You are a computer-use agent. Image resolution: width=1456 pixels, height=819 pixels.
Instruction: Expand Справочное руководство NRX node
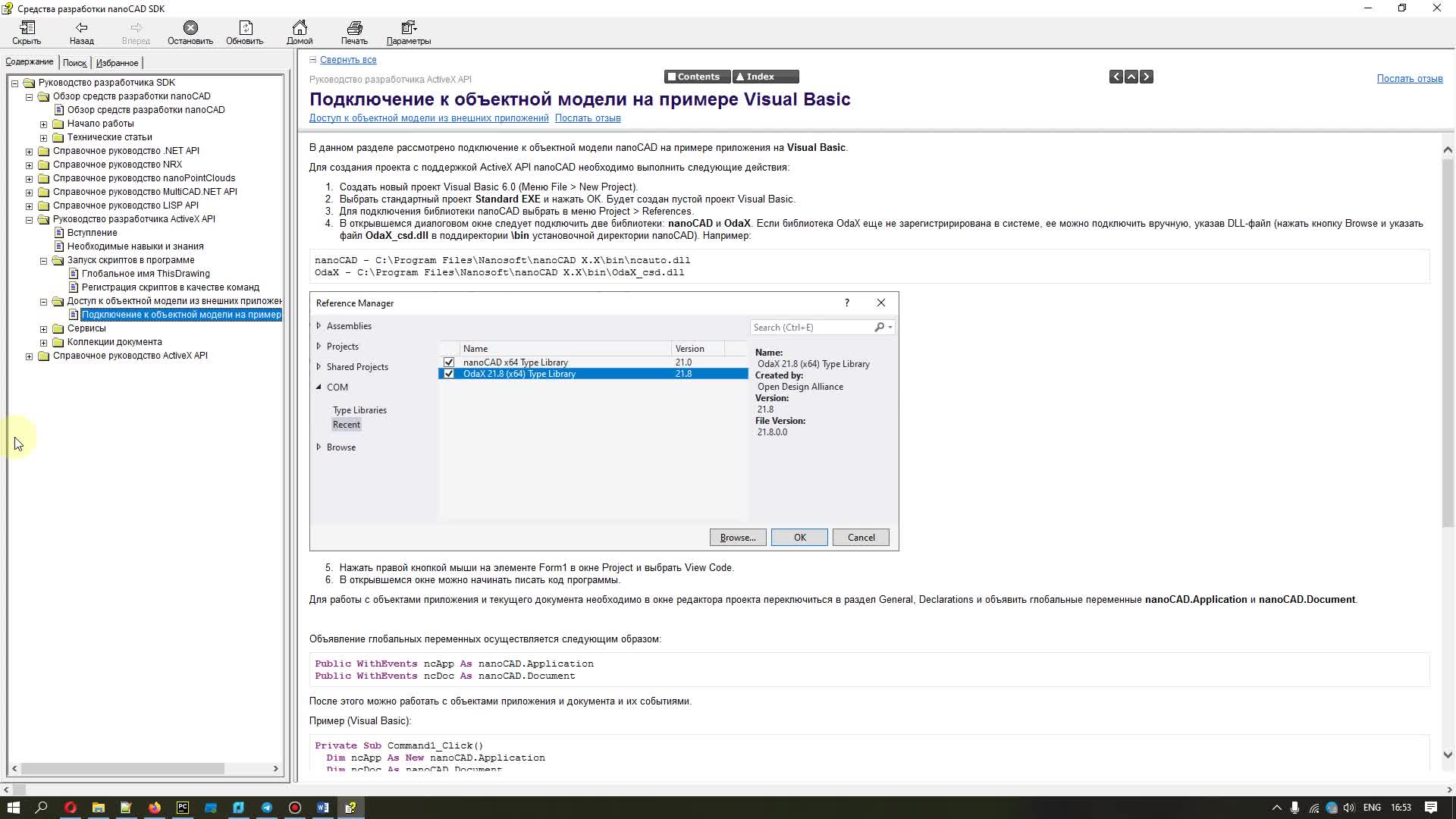30,165
